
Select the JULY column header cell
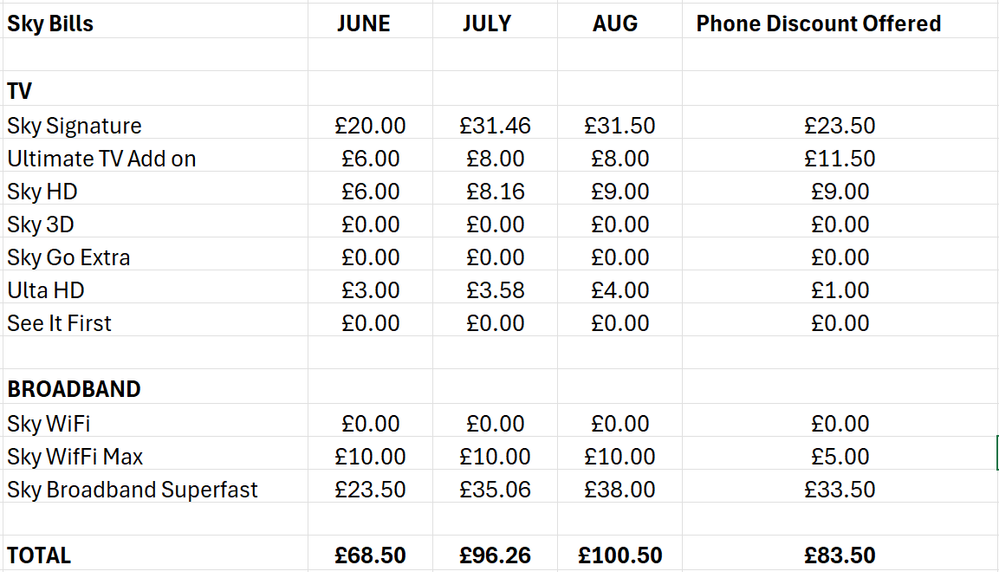(x=495, y=24)
